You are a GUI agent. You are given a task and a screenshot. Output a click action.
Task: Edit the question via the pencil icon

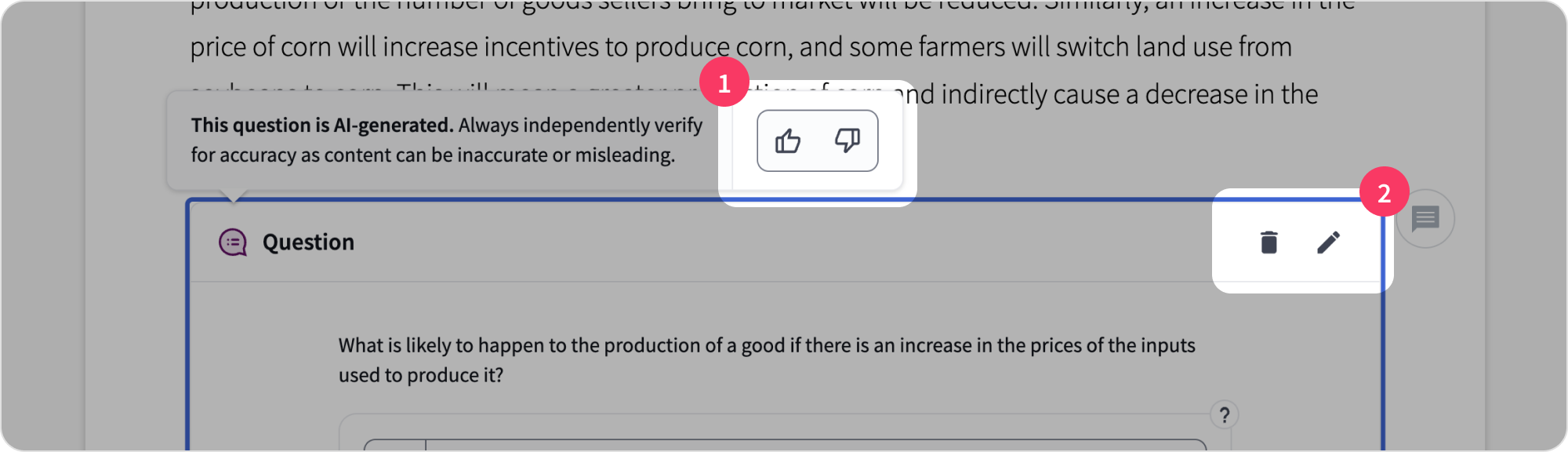click(x=1327, y=242)
